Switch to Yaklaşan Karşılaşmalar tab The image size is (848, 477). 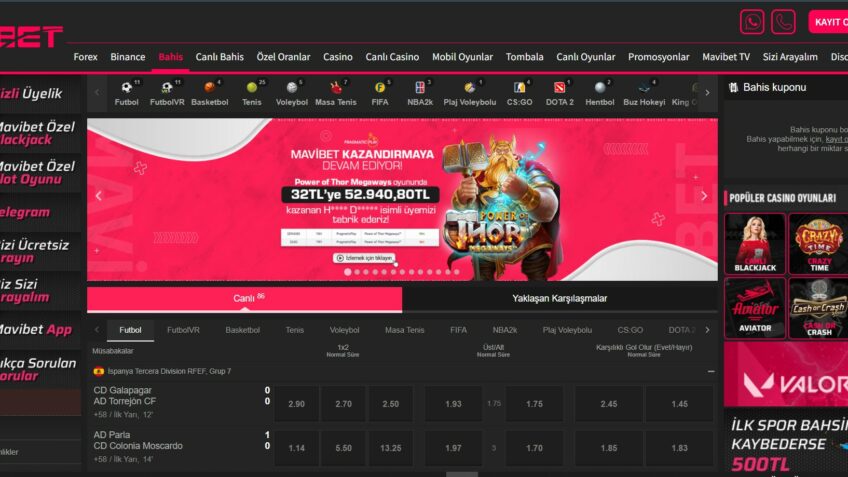[559, 298]
